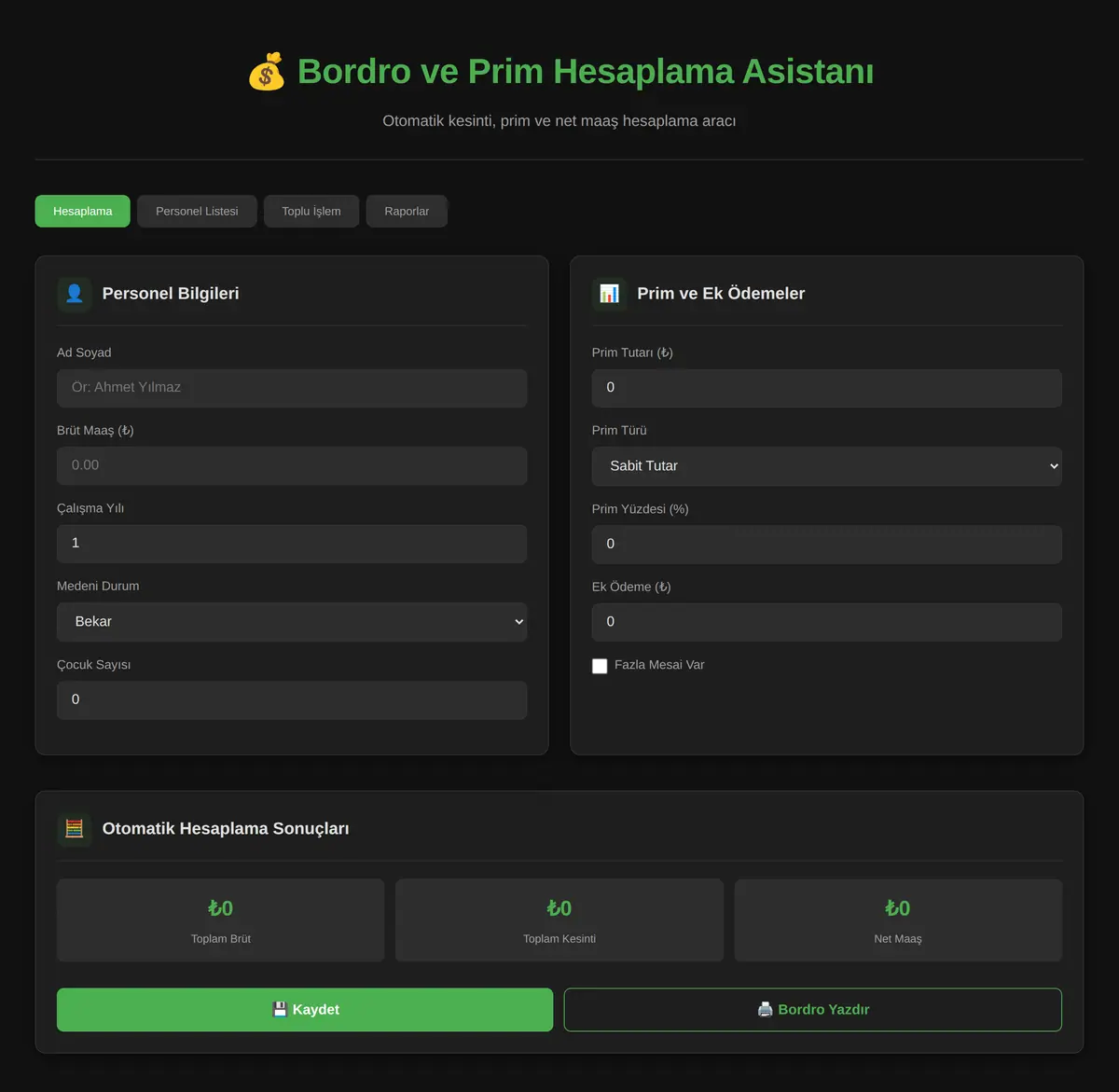This screenshot has height=1092, width=1119.
Task: Click the Çocuk Sayısı field
Action: [x=292, y=700]
